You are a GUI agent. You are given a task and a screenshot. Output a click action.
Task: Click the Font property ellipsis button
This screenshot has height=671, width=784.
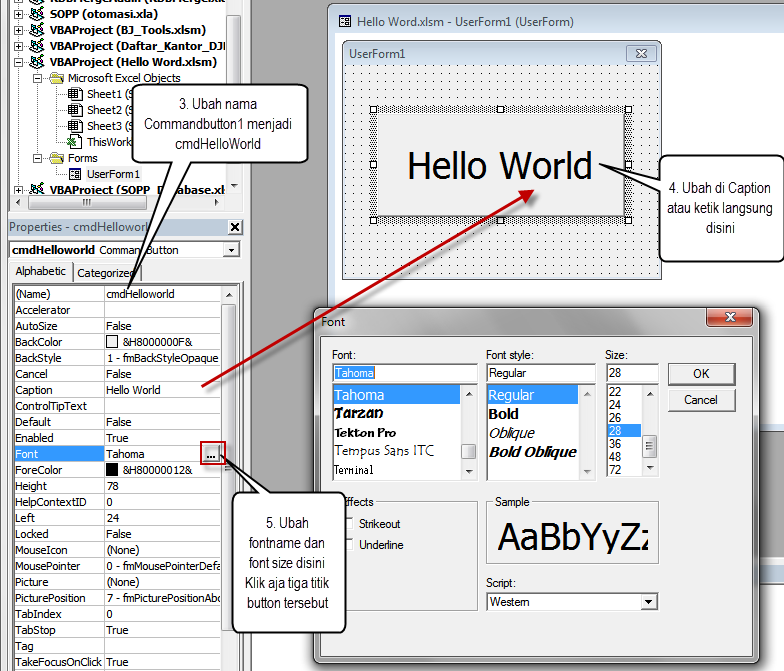tap(210, 454)
